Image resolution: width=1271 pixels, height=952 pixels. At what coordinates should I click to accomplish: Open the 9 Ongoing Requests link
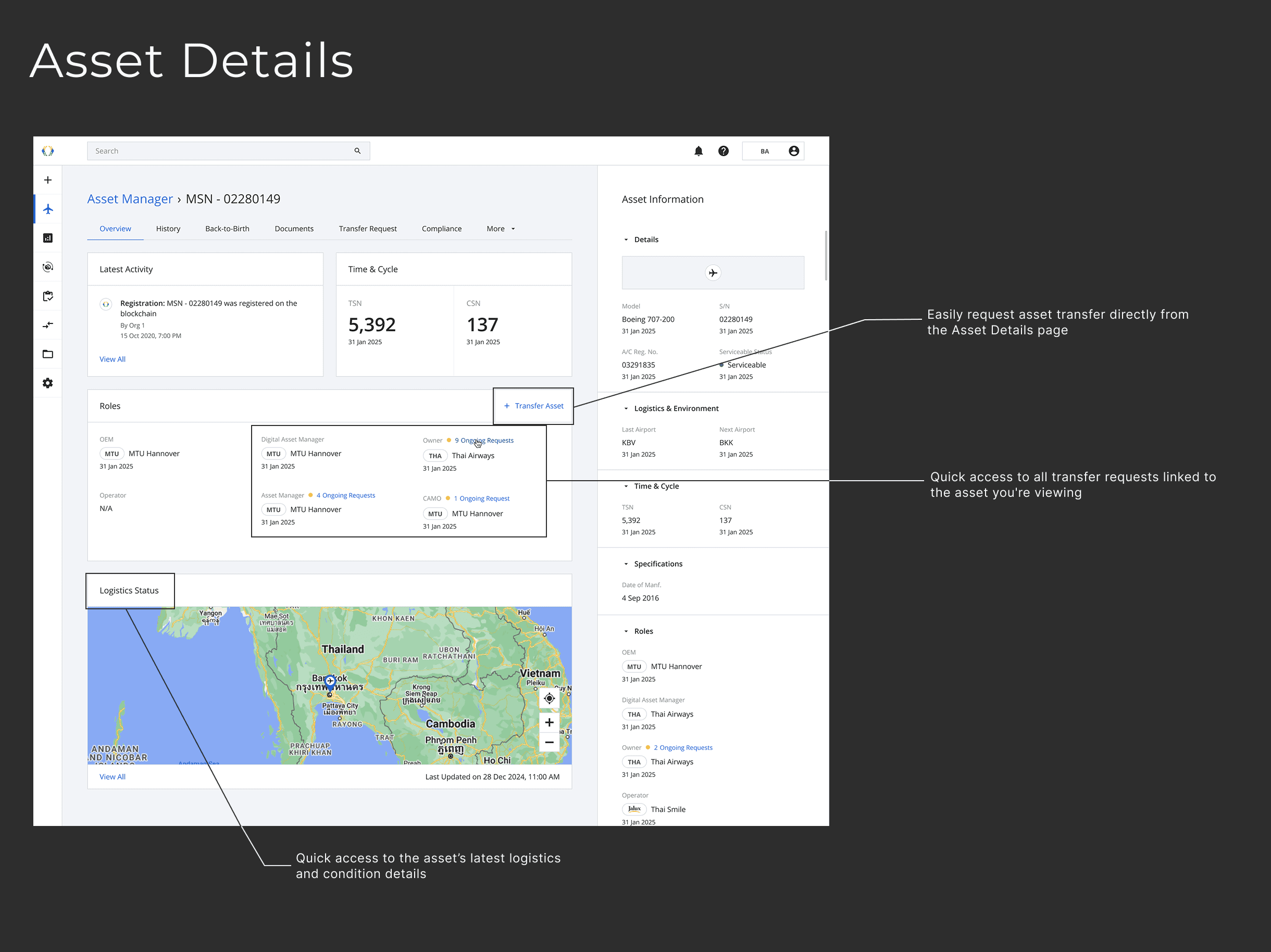pos(484,441)
